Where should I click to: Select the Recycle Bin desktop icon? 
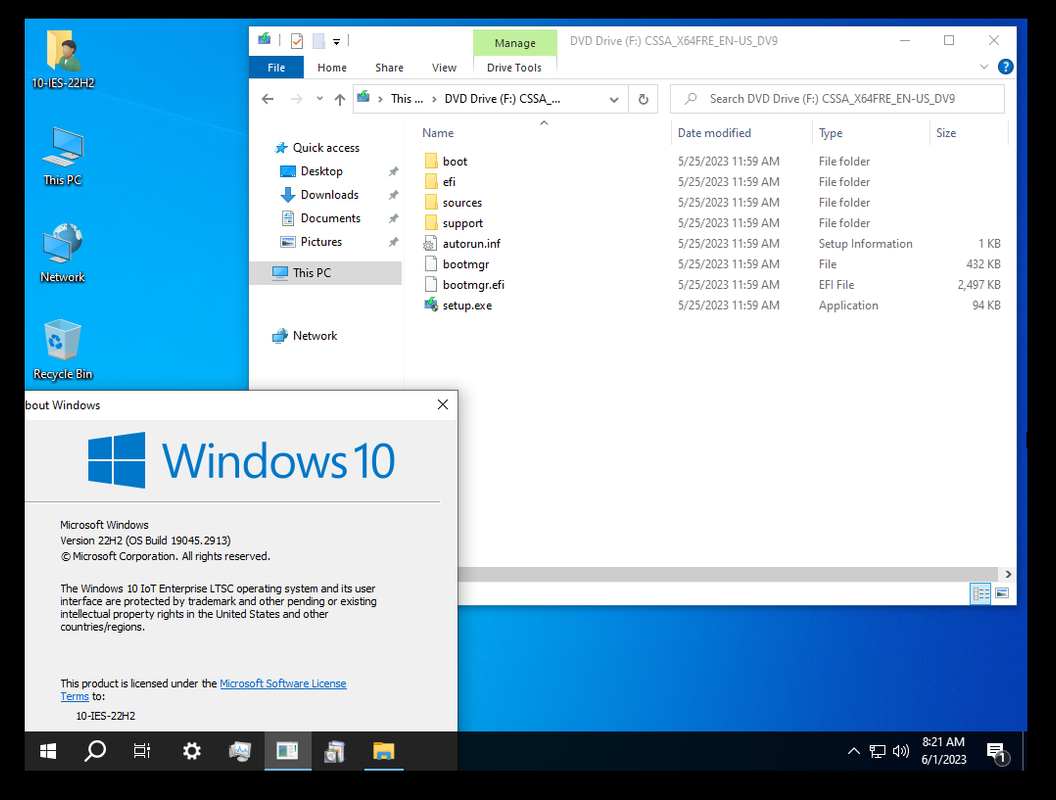pyautogui.click(x=63, y=350)
